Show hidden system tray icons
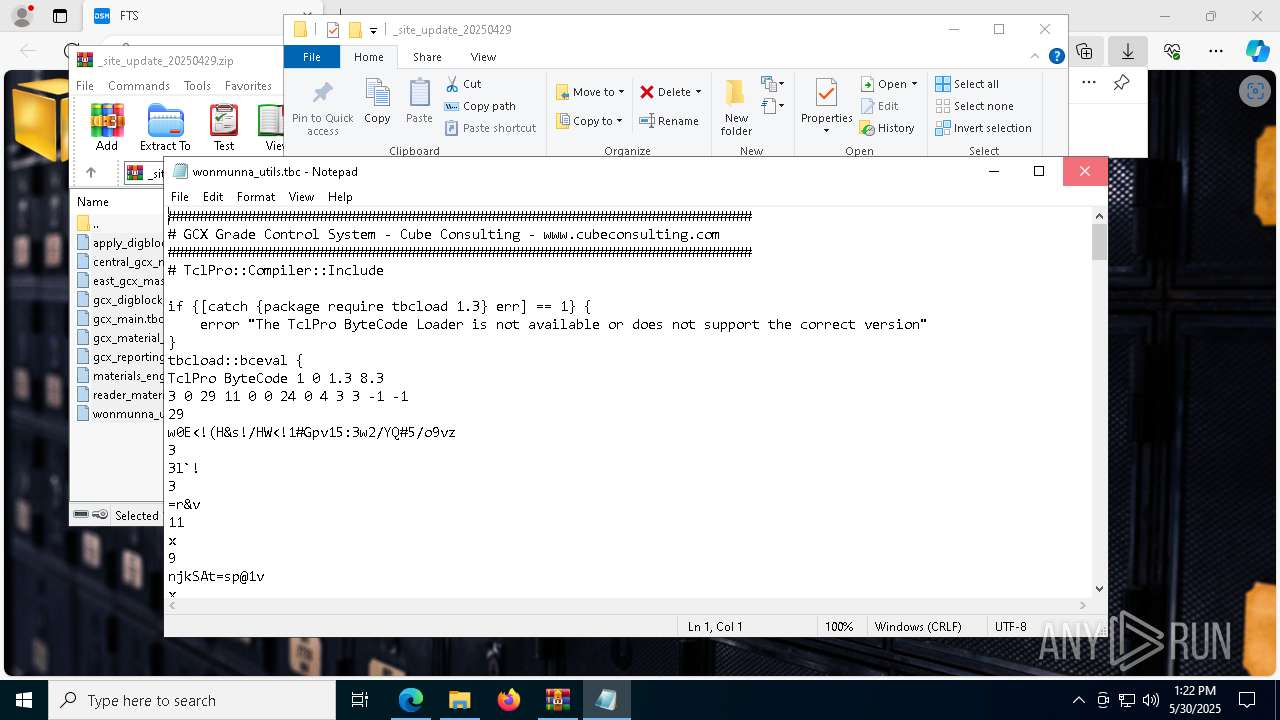 (x=1078, y=700)
